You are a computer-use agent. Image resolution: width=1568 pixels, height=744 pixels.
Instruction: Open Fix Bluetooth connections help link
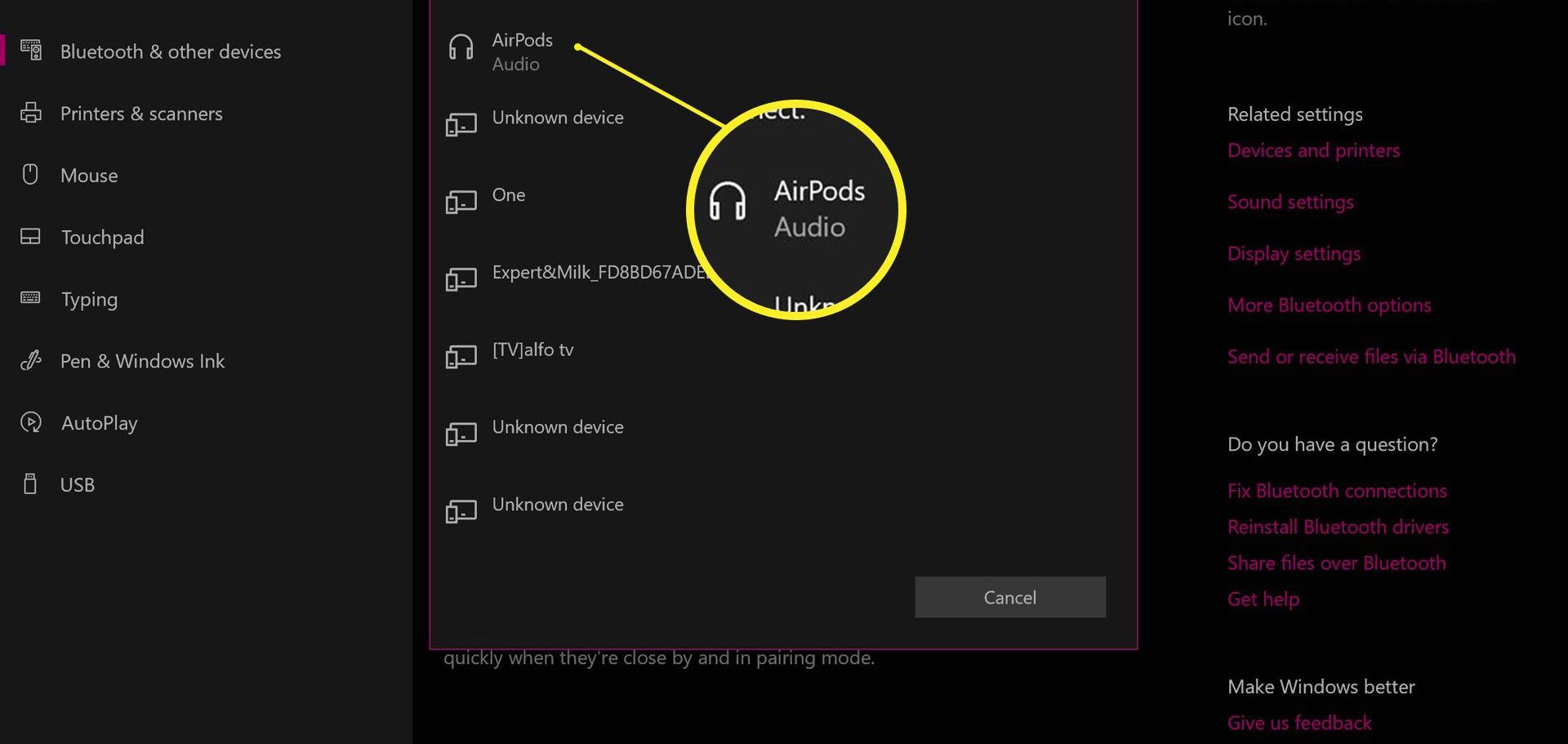tap(1337, 490)
